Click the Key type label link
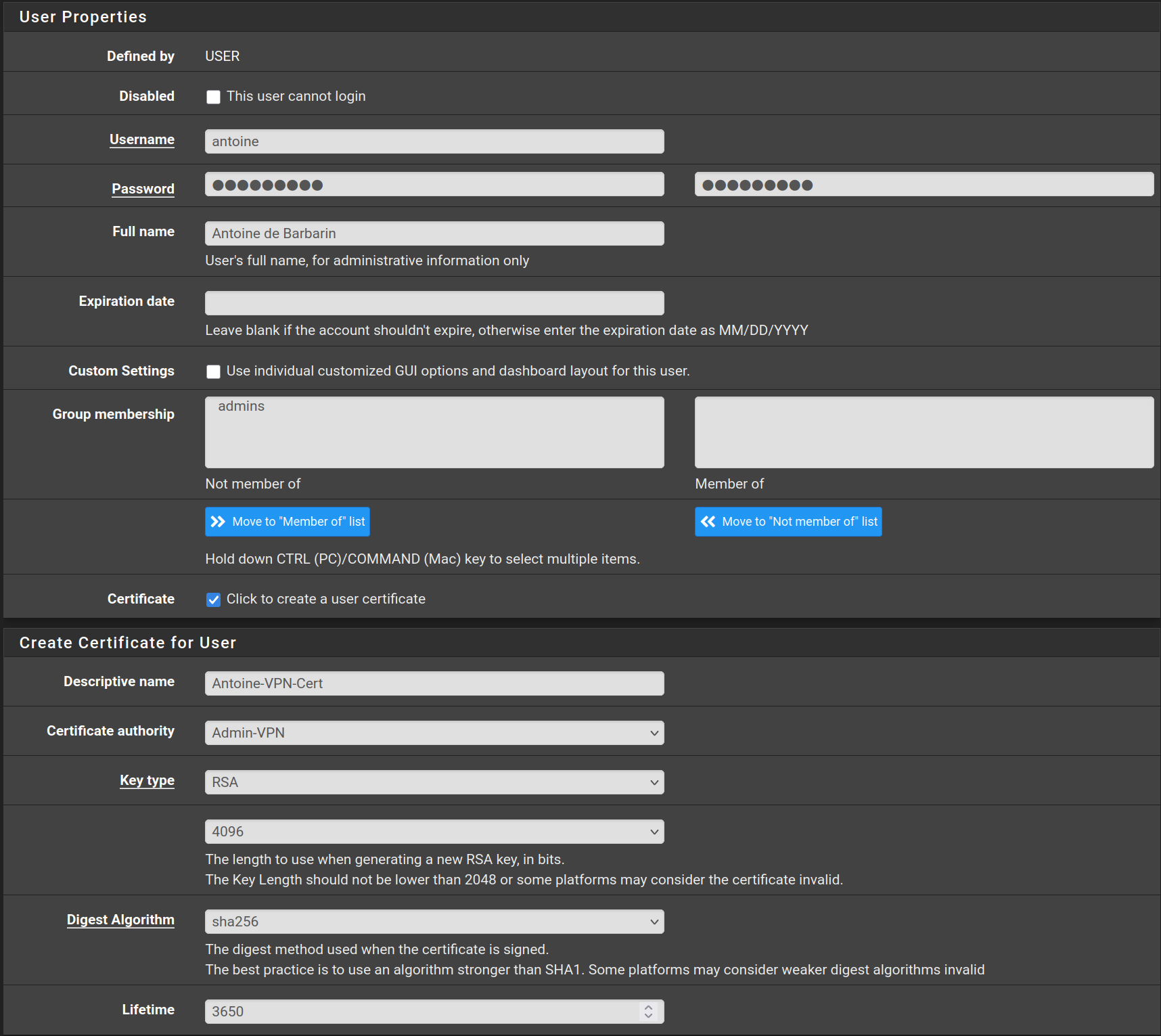Image resolution: width=1161 pixels, height=1036 pixels. pos(147,780)
